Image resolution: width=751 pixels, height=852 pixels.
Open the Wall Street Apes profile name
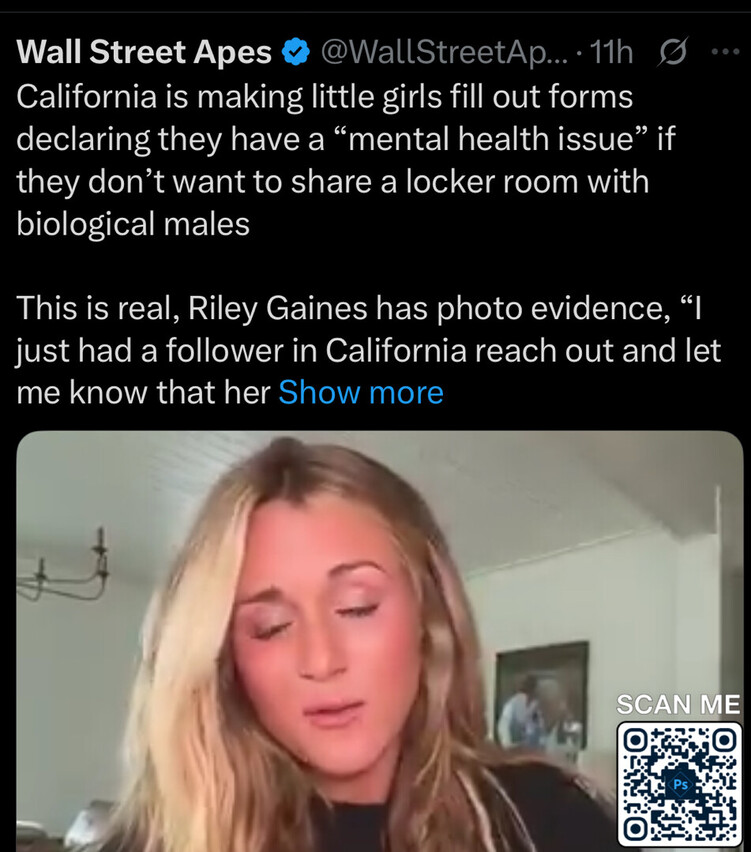click(x=144, y=52)
